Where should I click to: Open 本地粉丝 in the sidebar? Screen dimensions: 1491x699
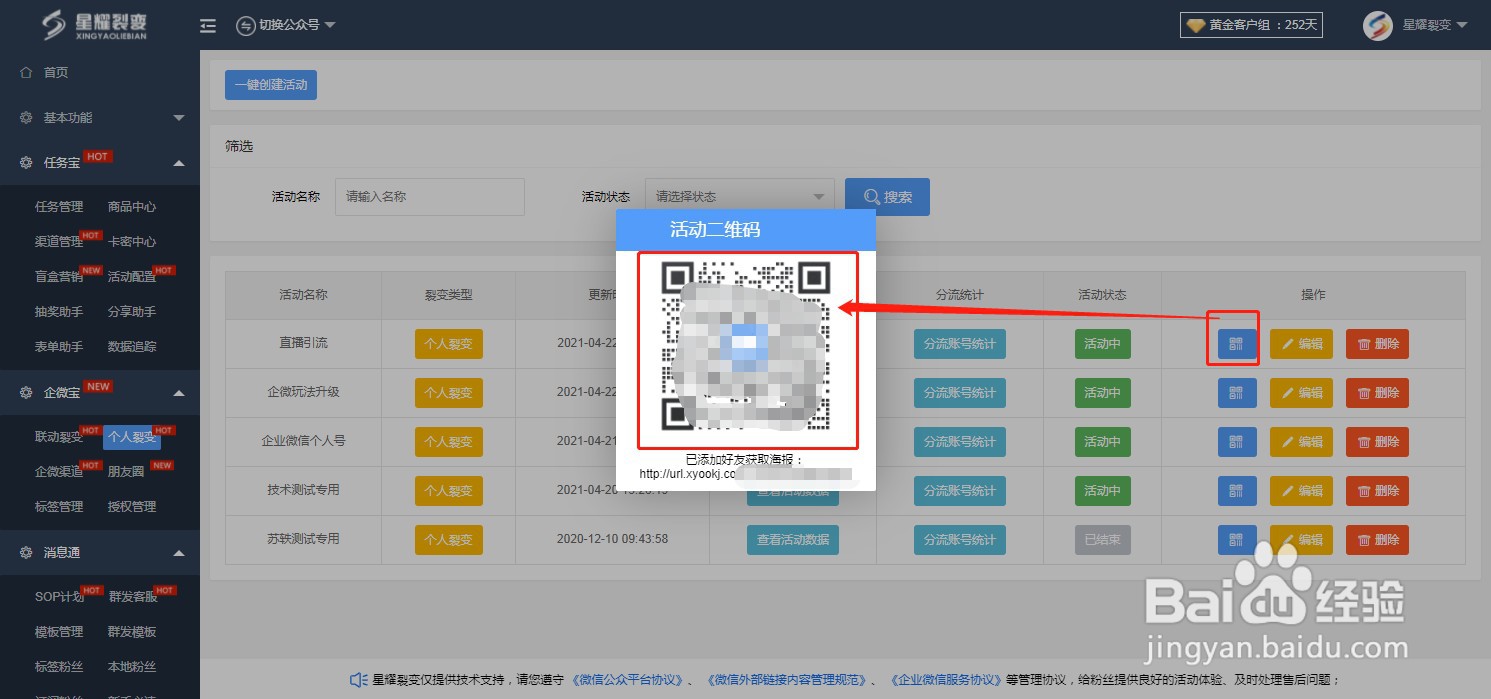(x=132, y=667)
